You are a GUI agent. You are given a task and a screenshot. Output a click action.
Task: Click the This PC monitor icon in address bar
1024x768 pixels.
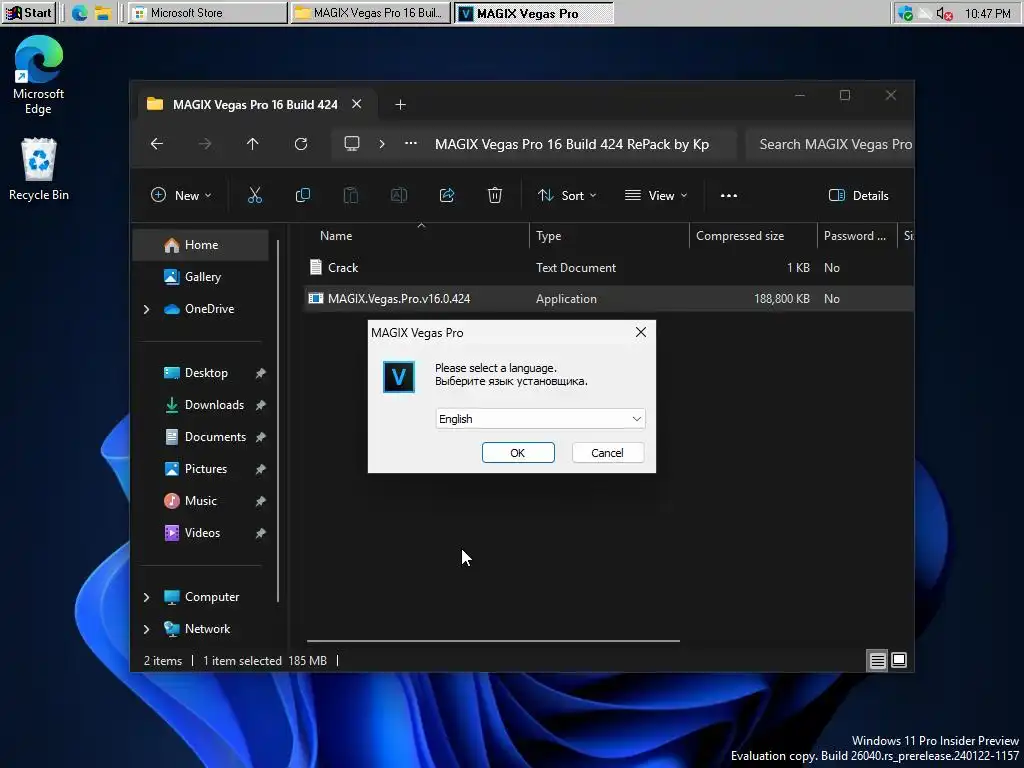tap(352, 144)
